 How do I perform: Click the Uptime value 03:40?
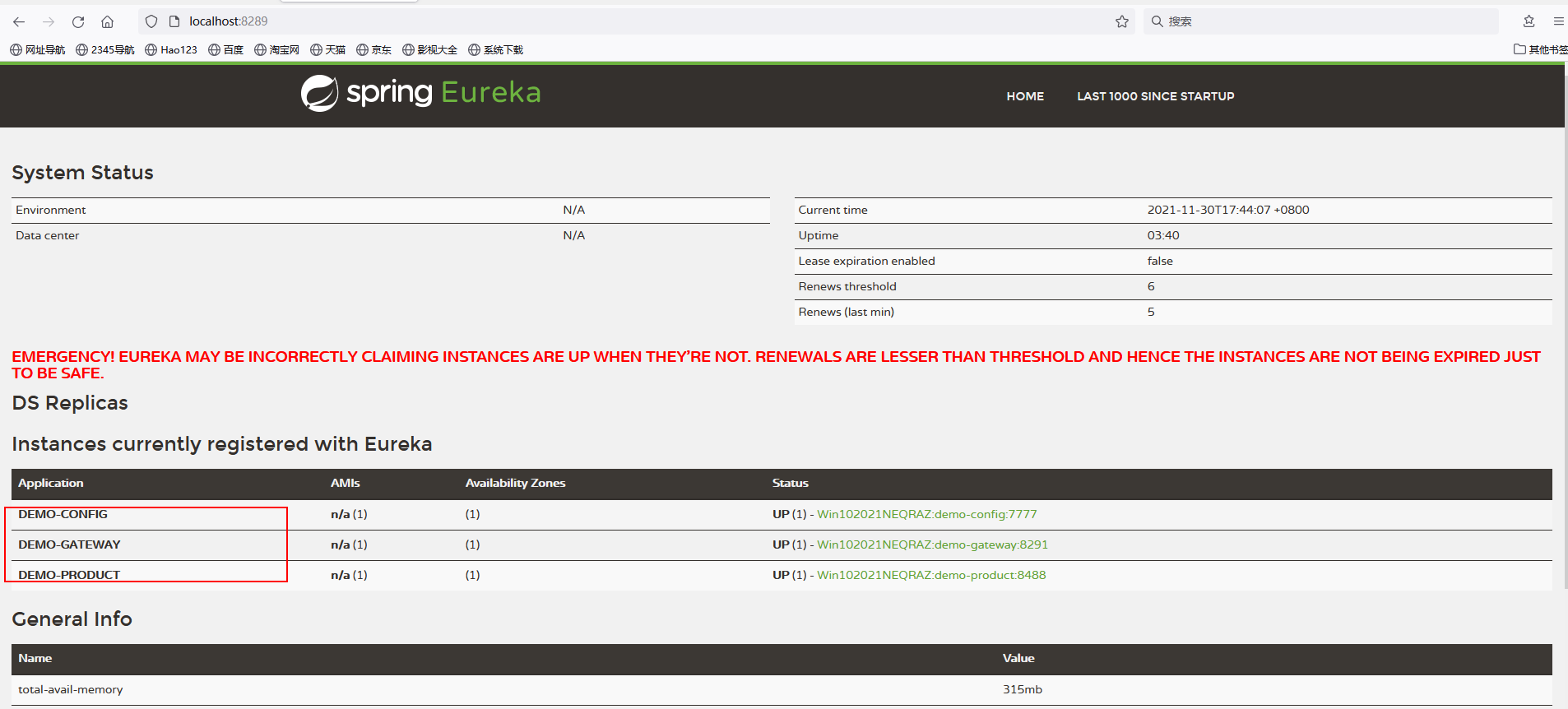(1163, 235)
